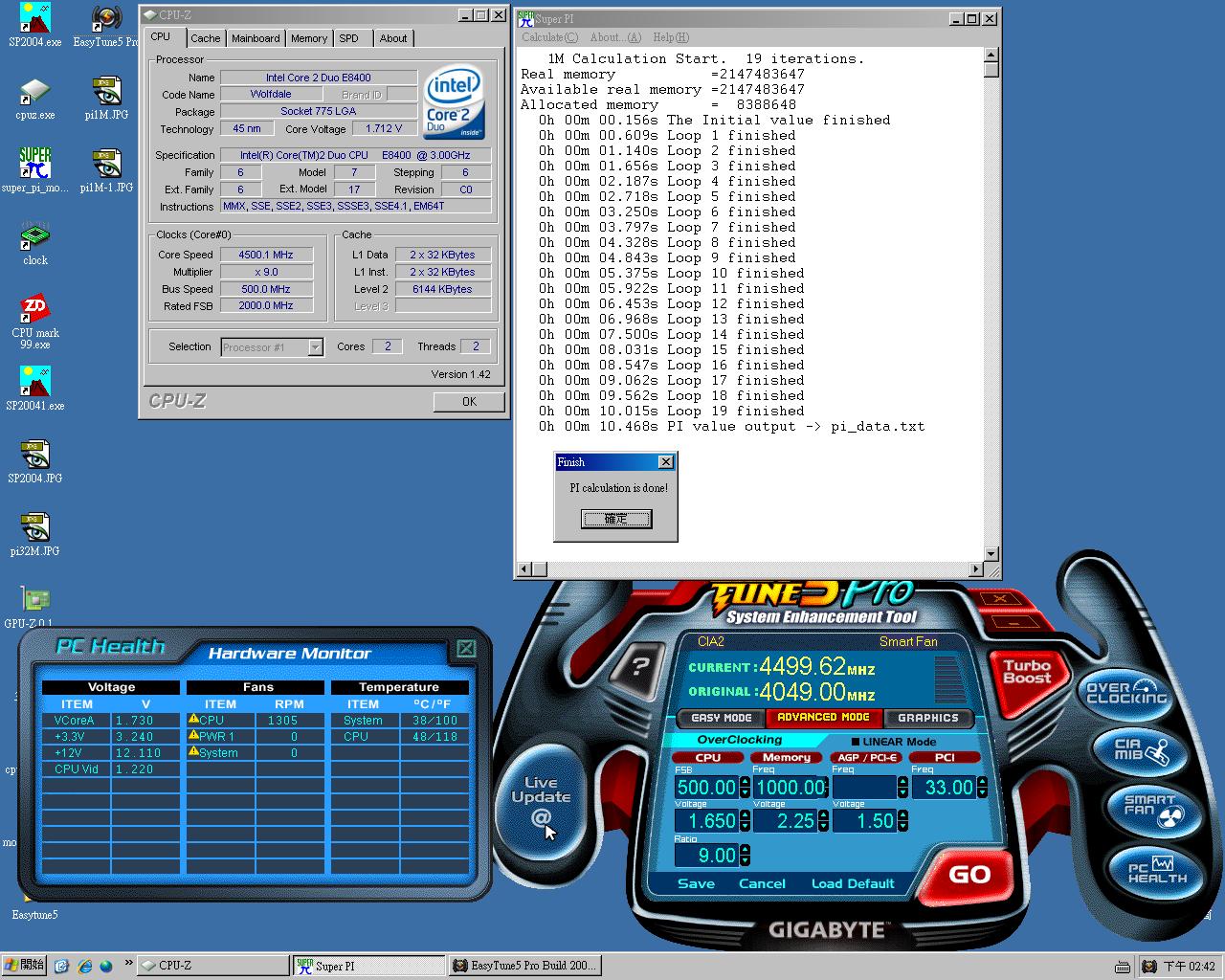Switch to EASY MODE in EasyTune5

(x=722, y=718)
